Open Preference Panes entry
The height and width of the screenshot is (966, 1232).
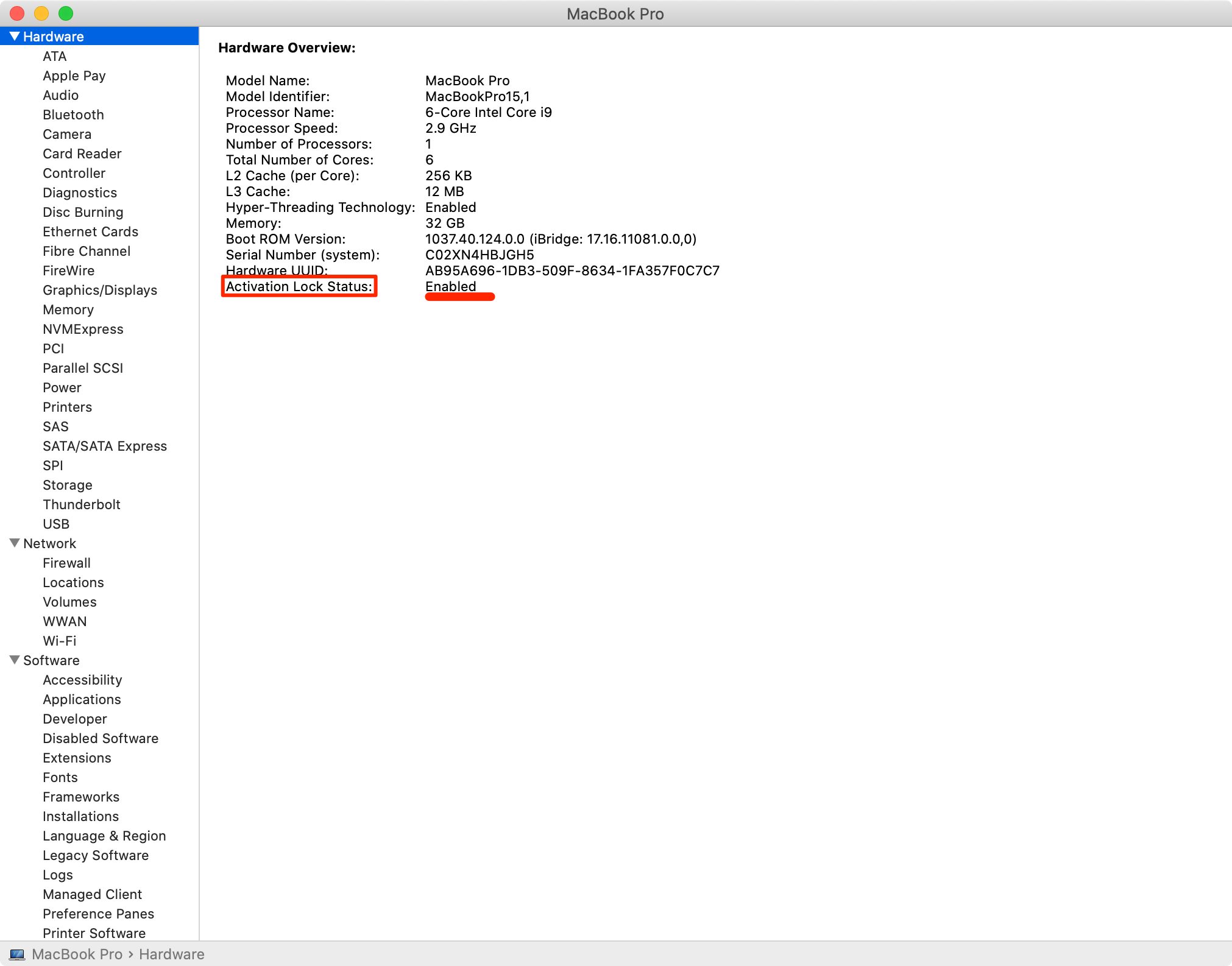[x=99, y=914]
